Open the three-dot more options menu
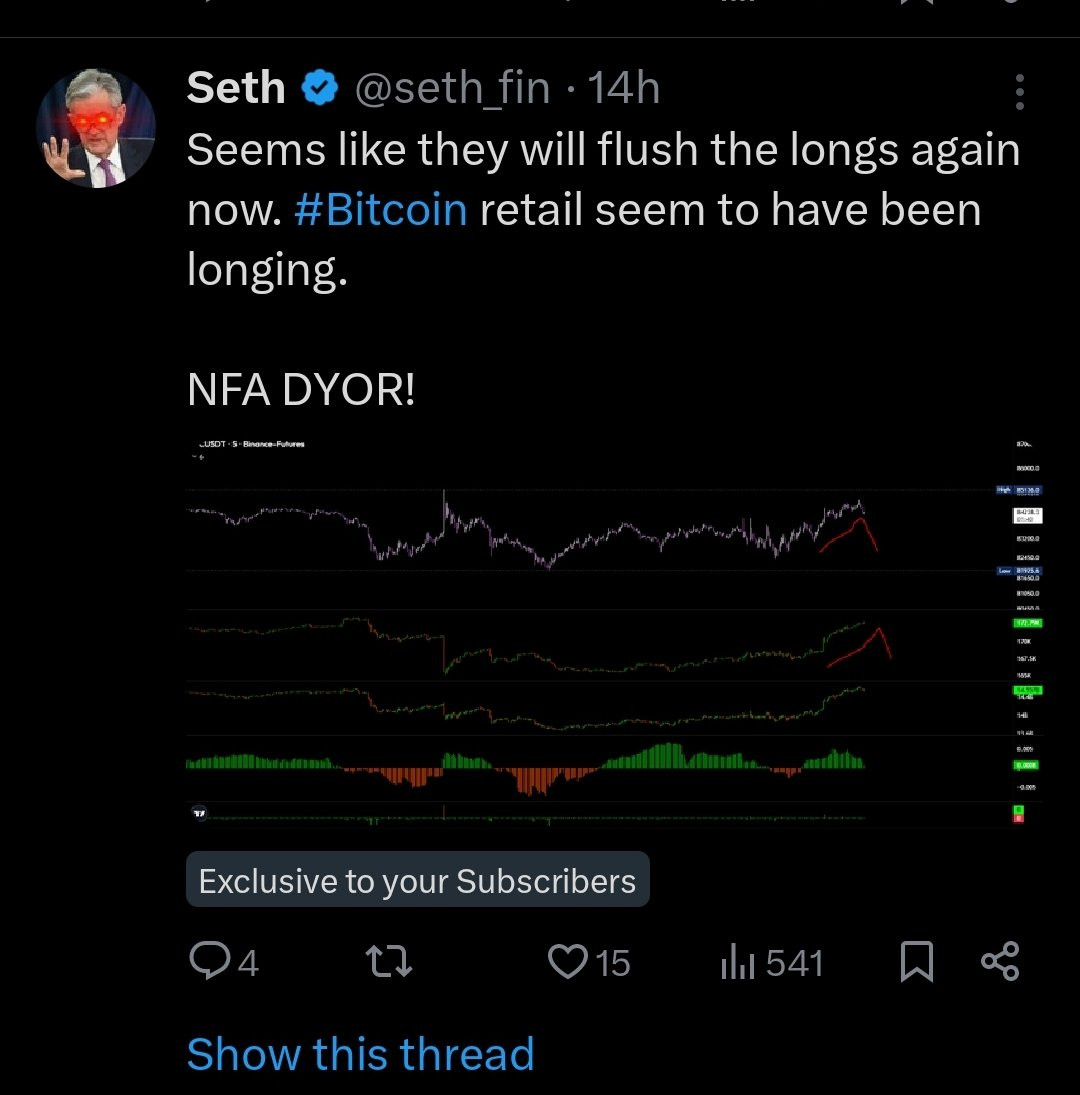This screenshot has height=1095, width=1080. point(1019,92)
